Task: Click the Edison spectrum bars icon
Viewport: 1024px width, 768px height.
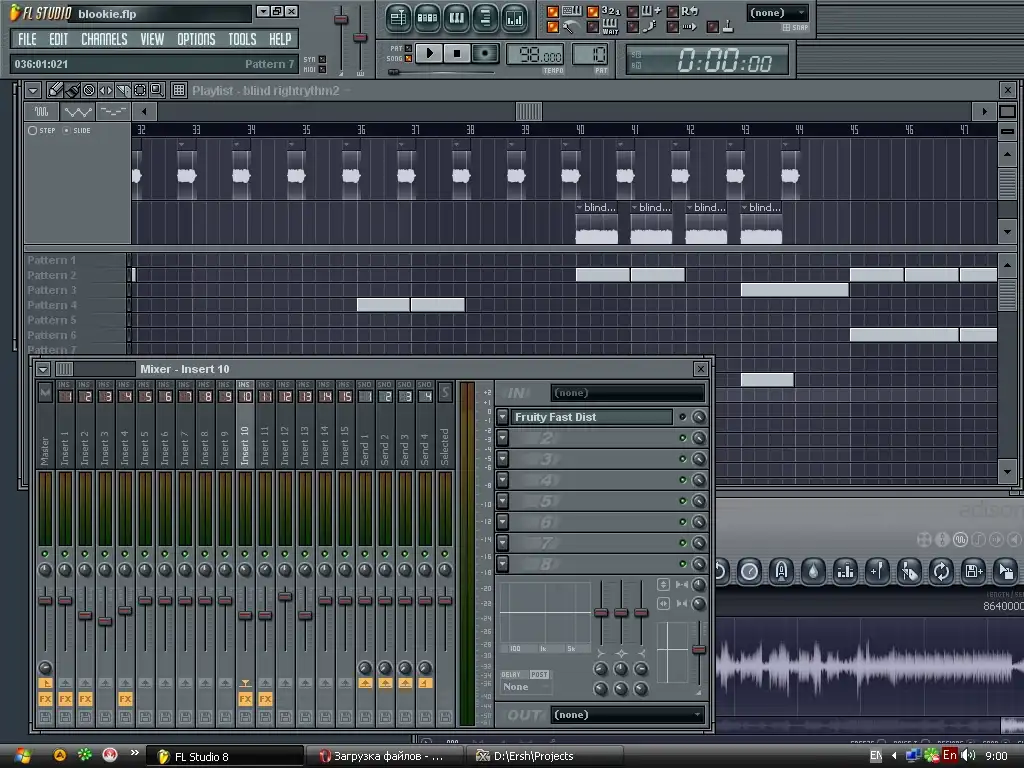Action: [846, 571]
